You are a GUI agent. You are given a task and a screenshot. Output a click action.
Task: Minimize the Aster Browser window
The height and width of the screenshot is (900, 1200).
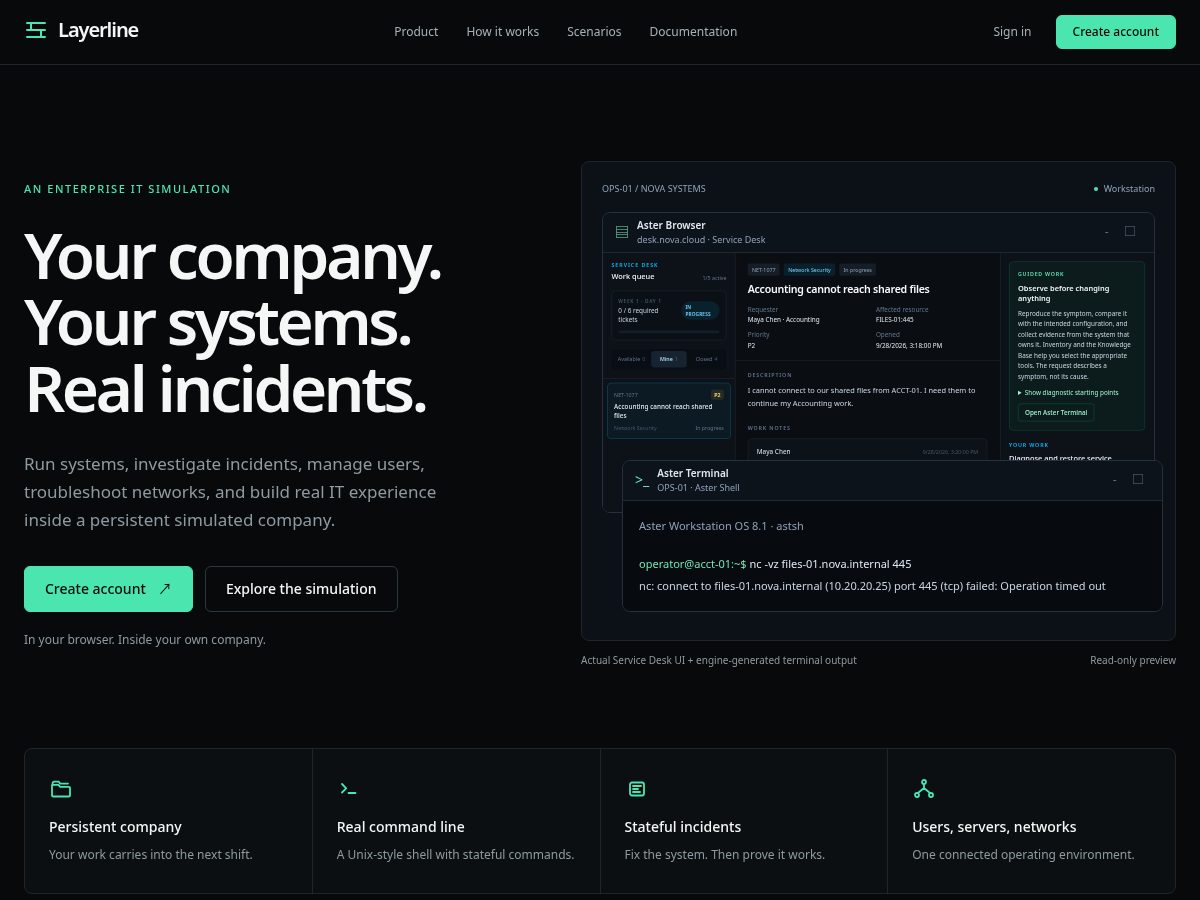point(1106,232)
